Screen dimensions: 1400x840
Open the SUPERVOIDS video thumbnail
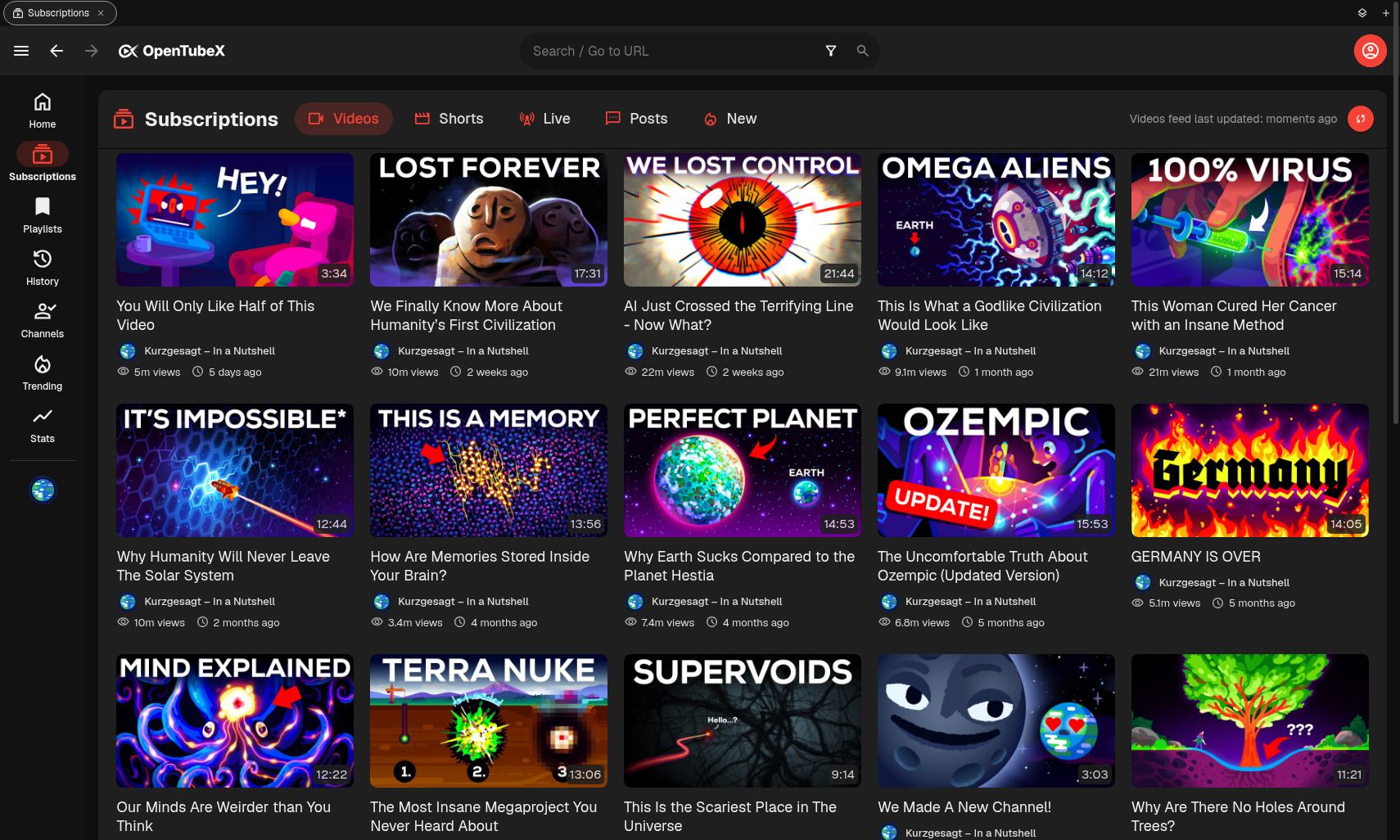(743, 720)
